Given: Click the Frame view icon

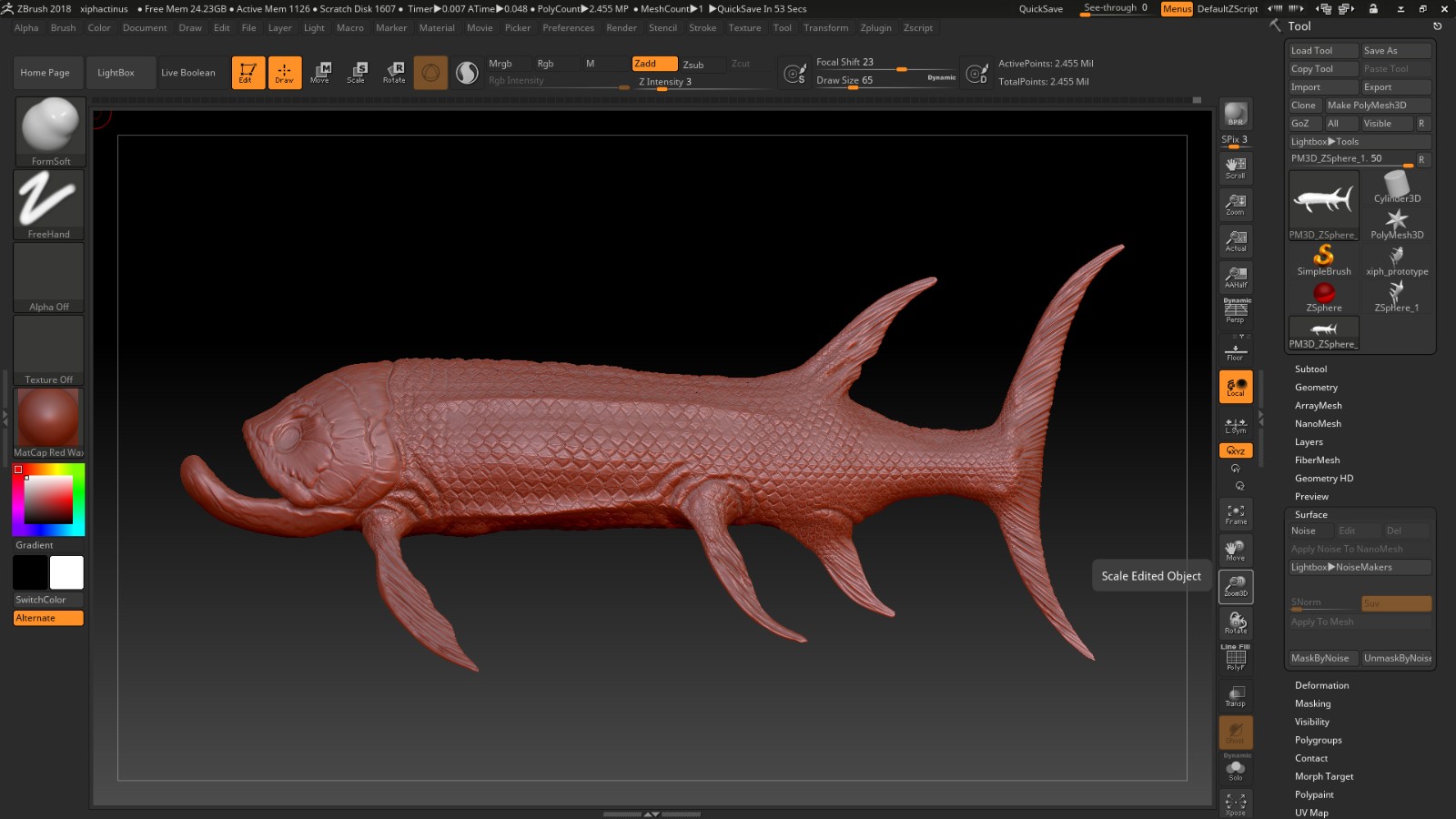Looking at the screenshot, I should tap(1235, 514).
